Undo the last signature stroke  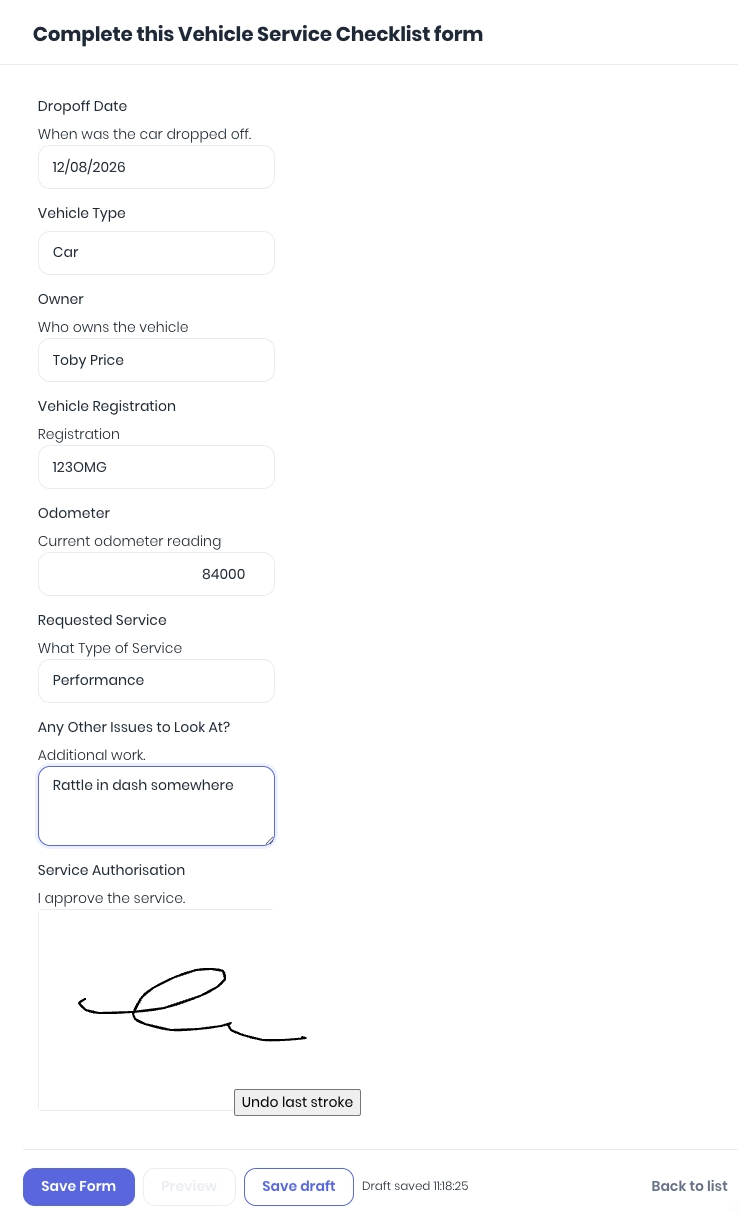click(297, 1102)
